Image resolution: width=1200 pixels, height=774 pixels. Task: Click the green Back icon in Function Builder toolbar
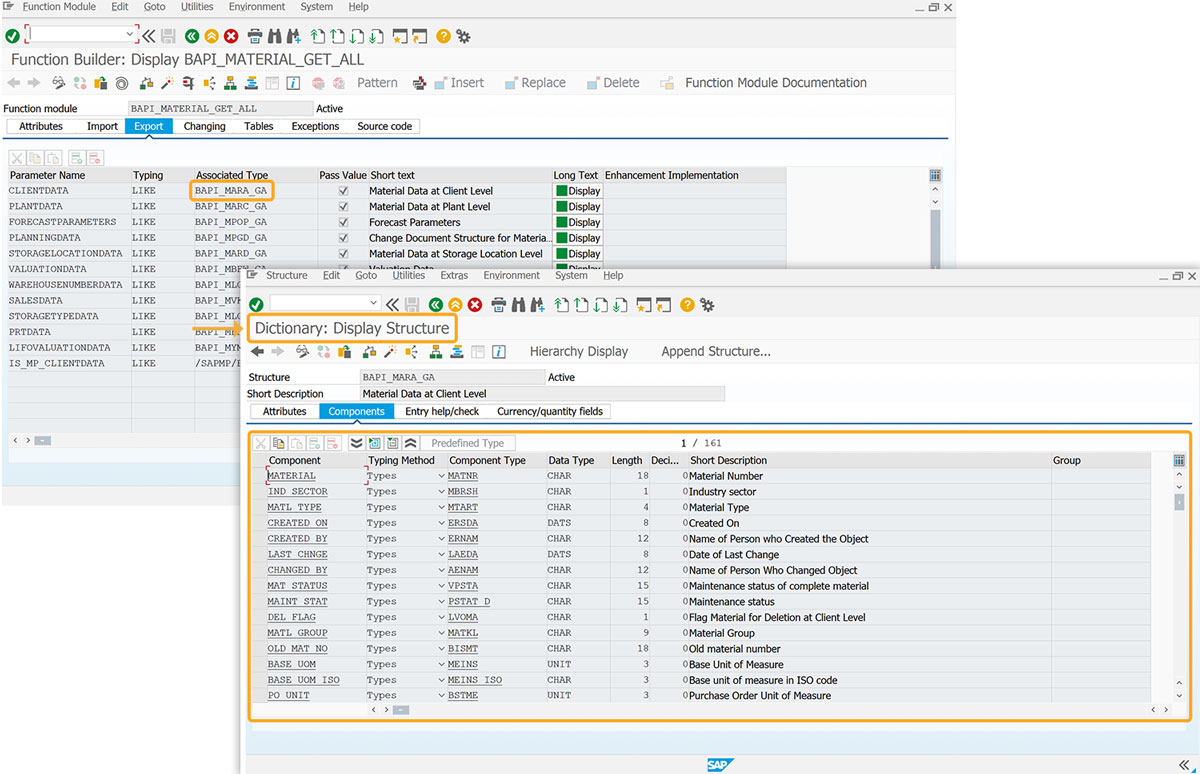point(191,36)
